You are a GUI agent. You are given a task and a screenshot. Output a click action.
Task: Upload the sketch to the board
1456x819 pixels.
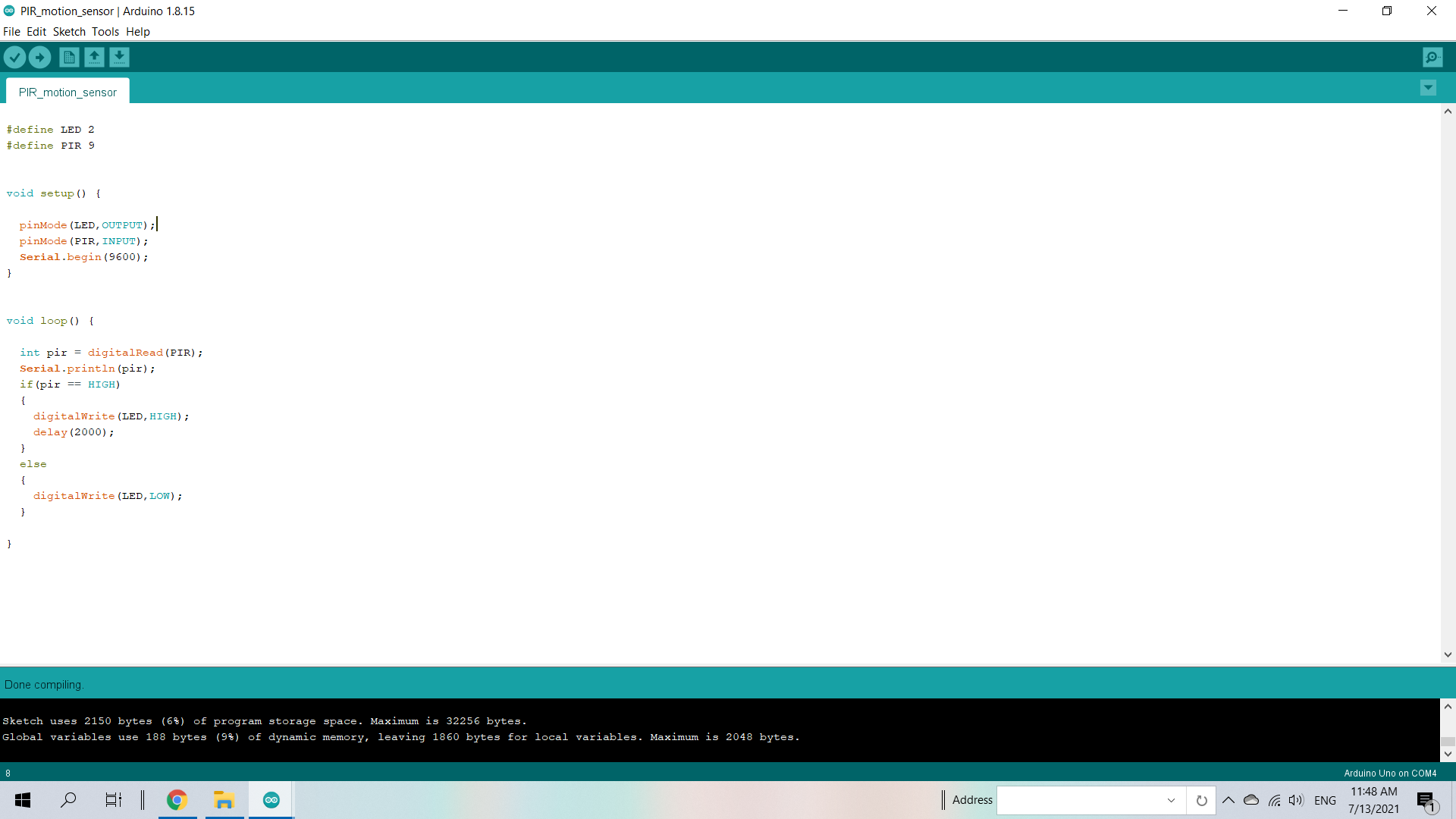point(39,57)
